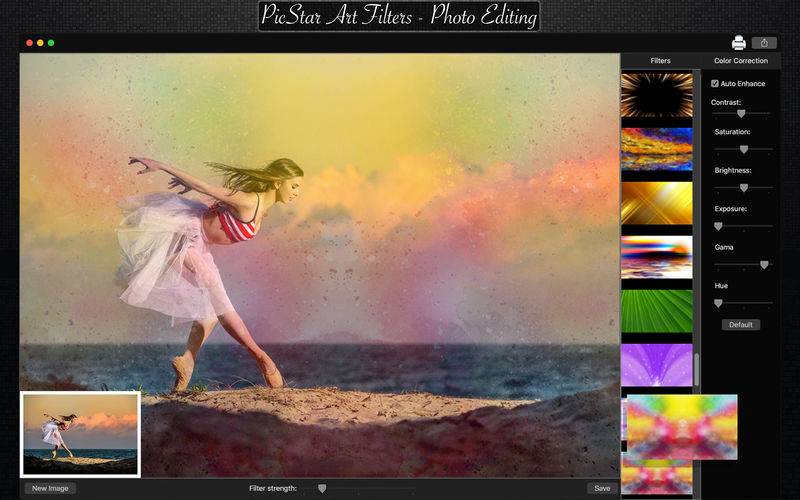Reset adjustments with the Default button
The width and height of the screenshot is (800, 500).
(x=741, y=324)
